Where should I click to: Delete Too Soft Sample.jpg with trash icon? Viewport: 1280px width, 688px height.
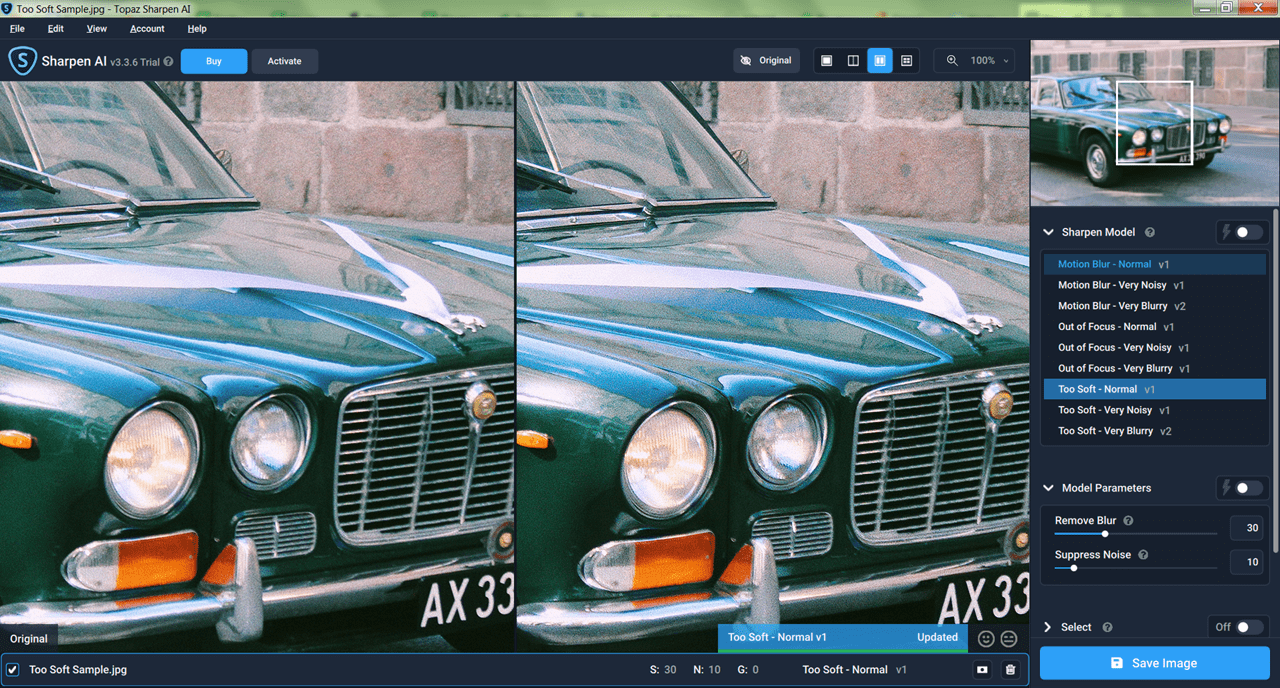pos(1010,670)
